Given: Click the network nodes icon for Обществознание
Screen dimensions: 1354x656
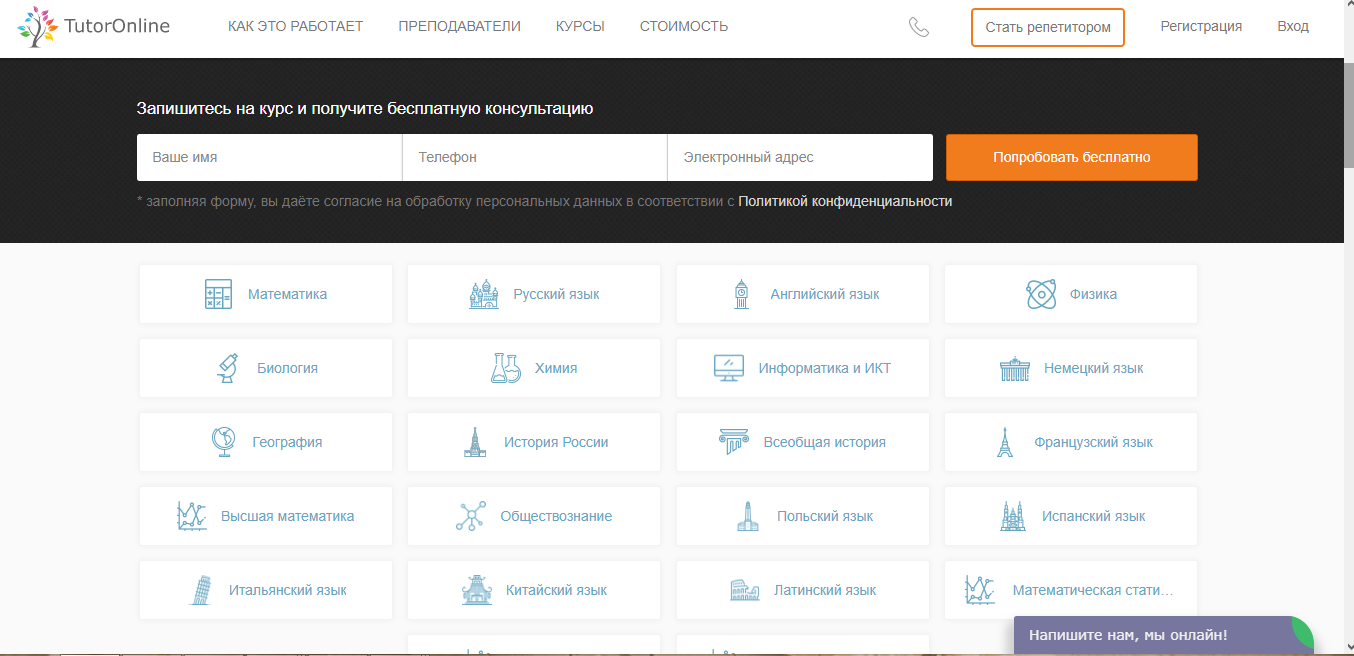Looking at the screenshot, I should tap(471, 516).
